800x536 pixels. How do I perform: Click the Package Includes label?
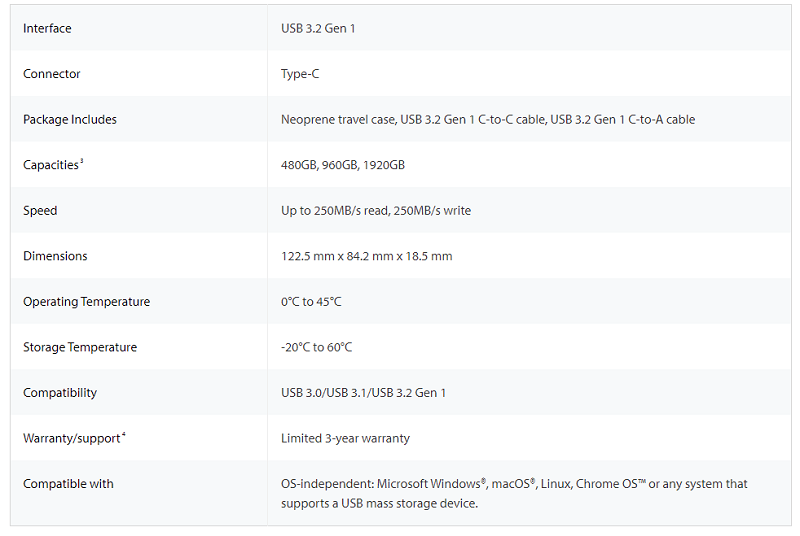click(x=70, y=119)
